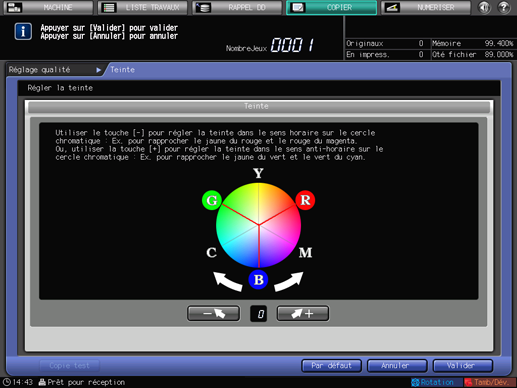
Task: Click the Annuler button
Action: coord(397,366)
